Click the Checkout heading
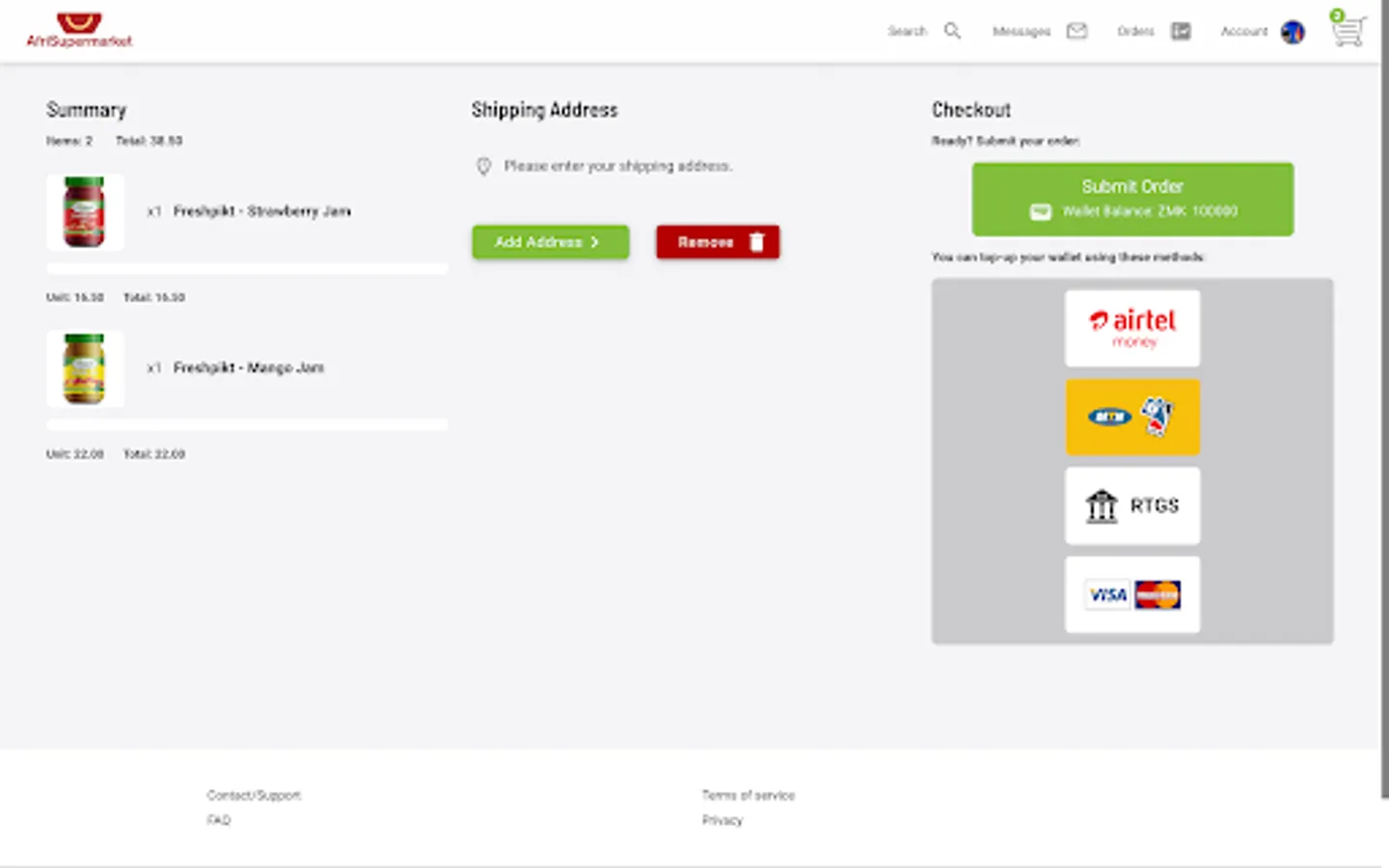 (971, 110)
